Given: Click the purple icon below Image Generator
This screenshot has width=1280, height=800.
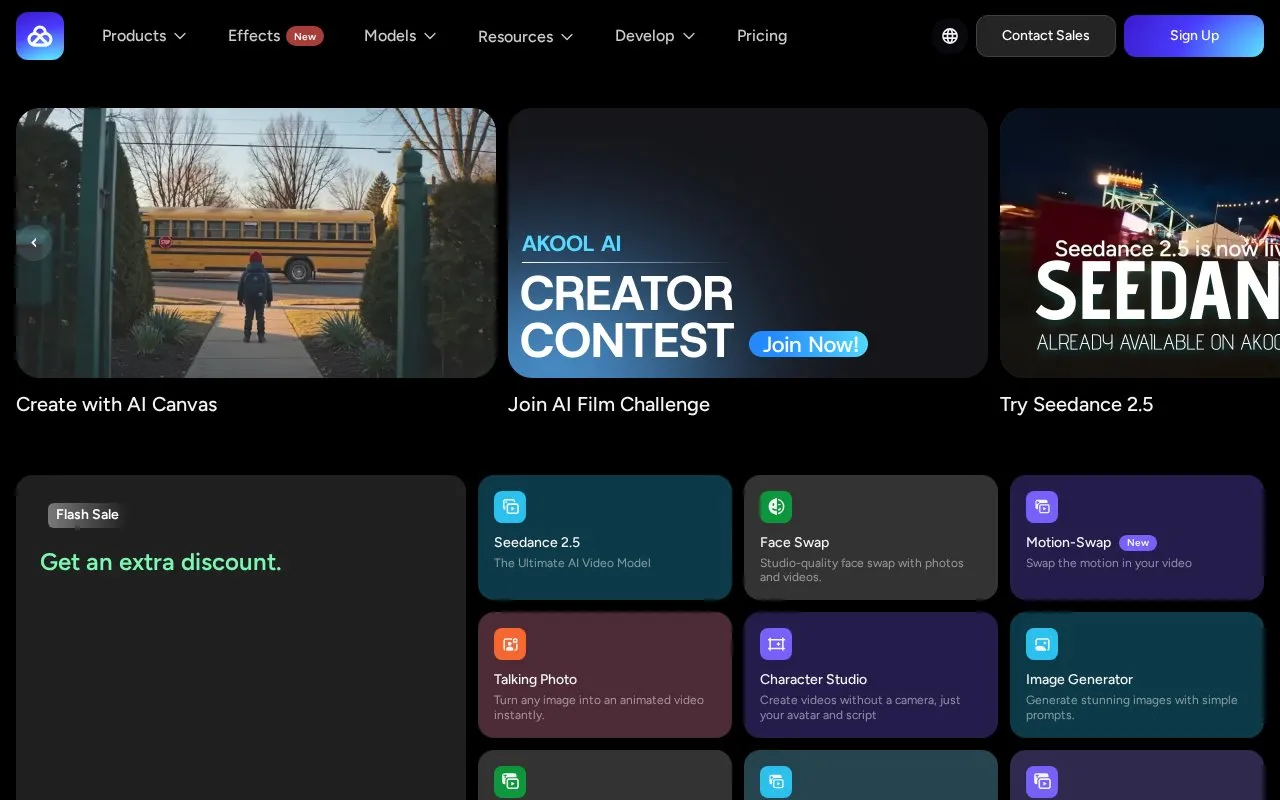Looking at the screenshot, I should click(1042, 782).
